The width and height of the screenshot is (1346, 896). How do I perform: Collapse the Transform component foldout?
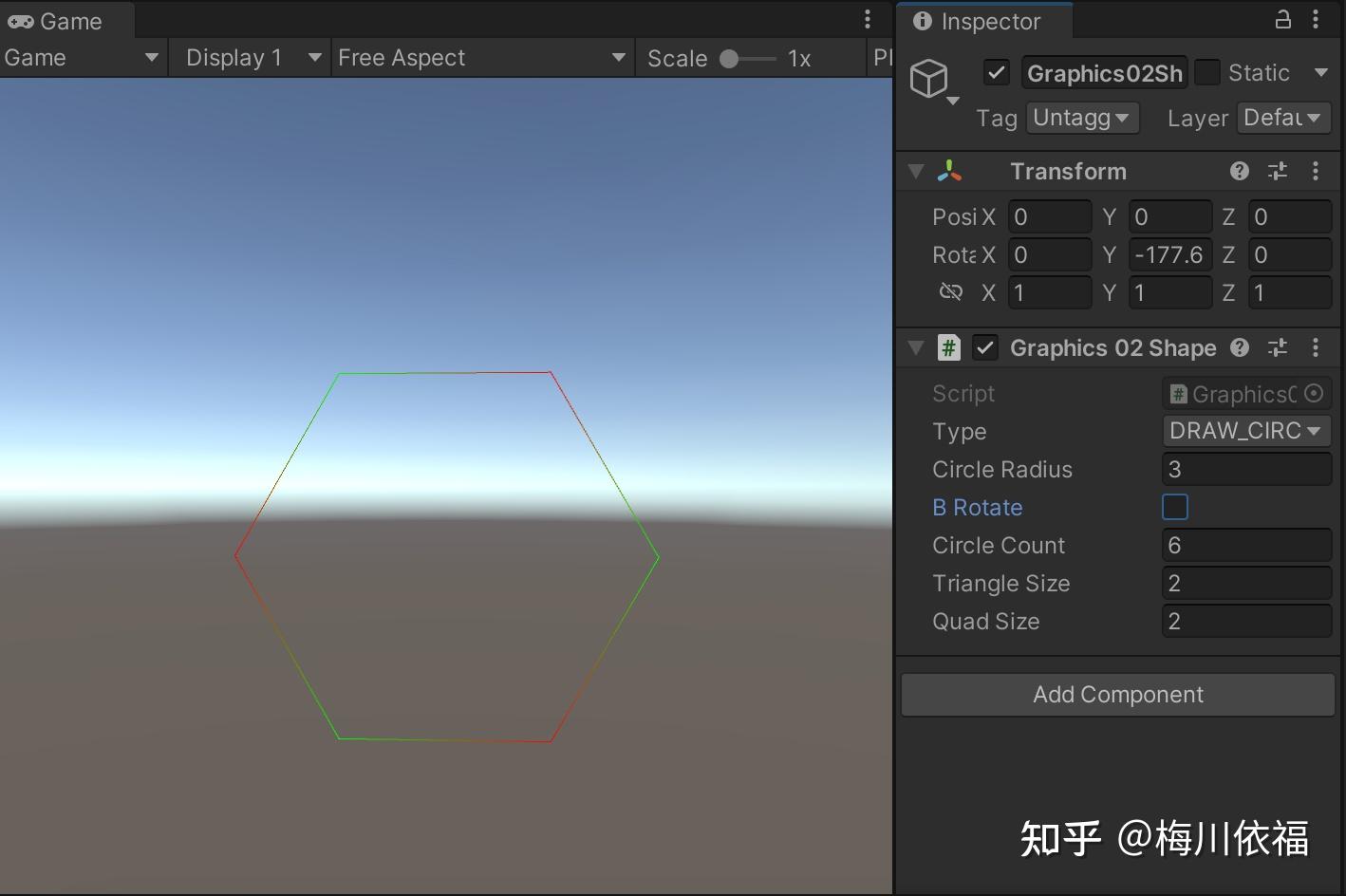click(x=915, y=171)
